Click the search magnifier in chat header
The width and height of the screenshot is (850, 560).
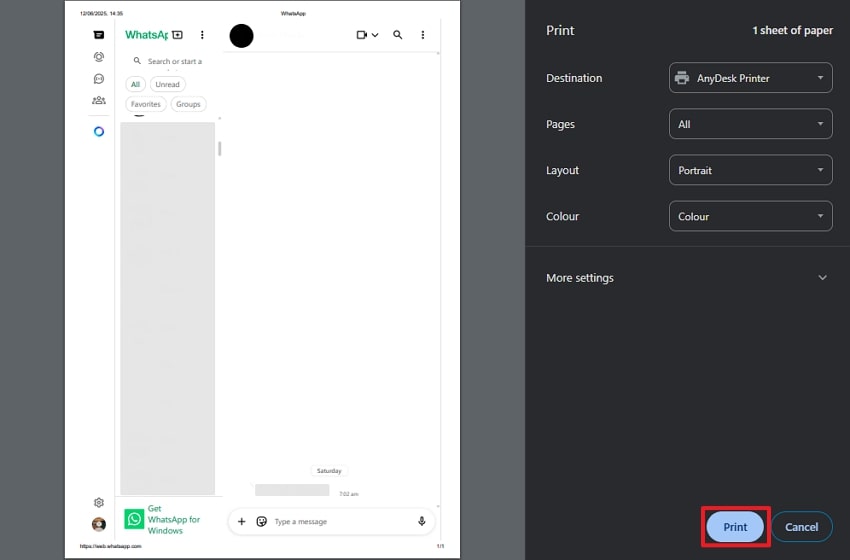(397, 35)
